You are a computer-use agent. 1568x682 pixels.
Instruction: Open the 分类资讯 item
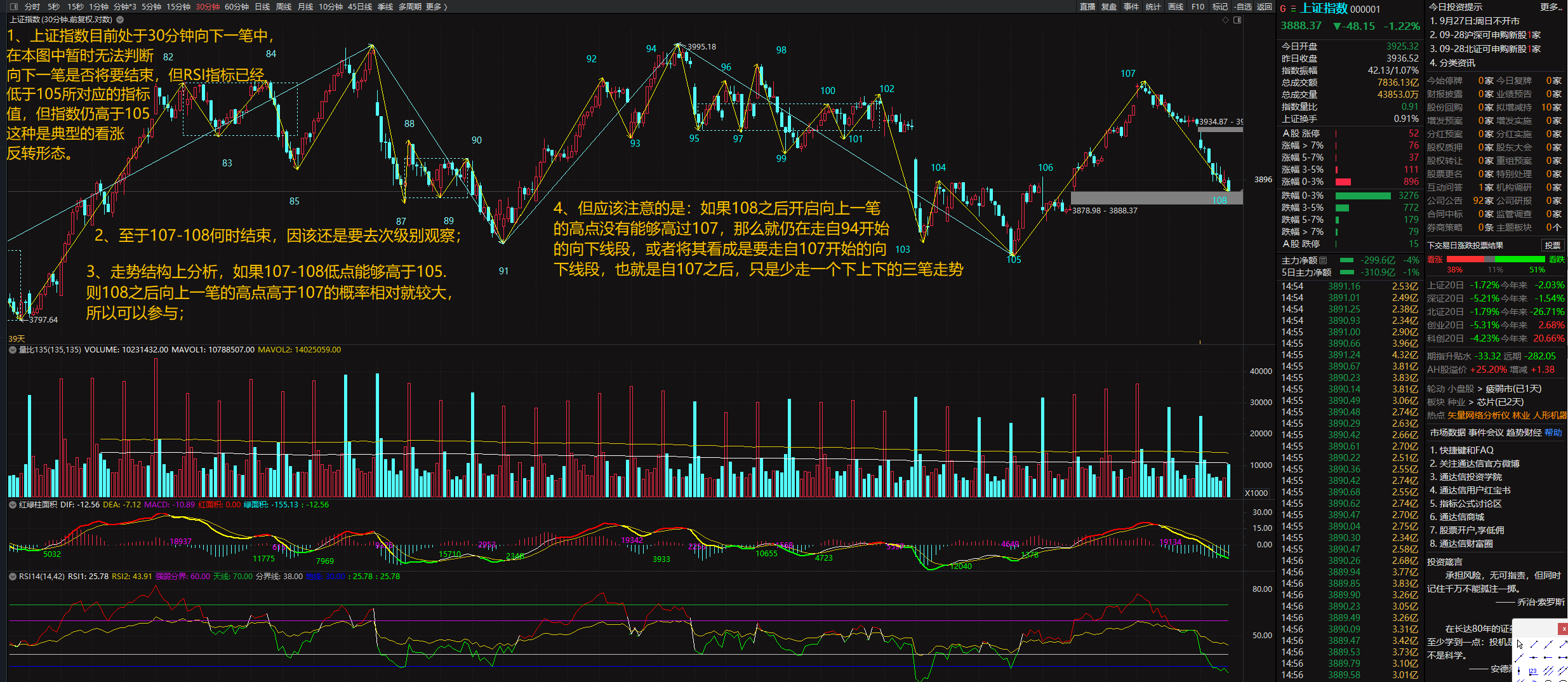coord(1452,63)
